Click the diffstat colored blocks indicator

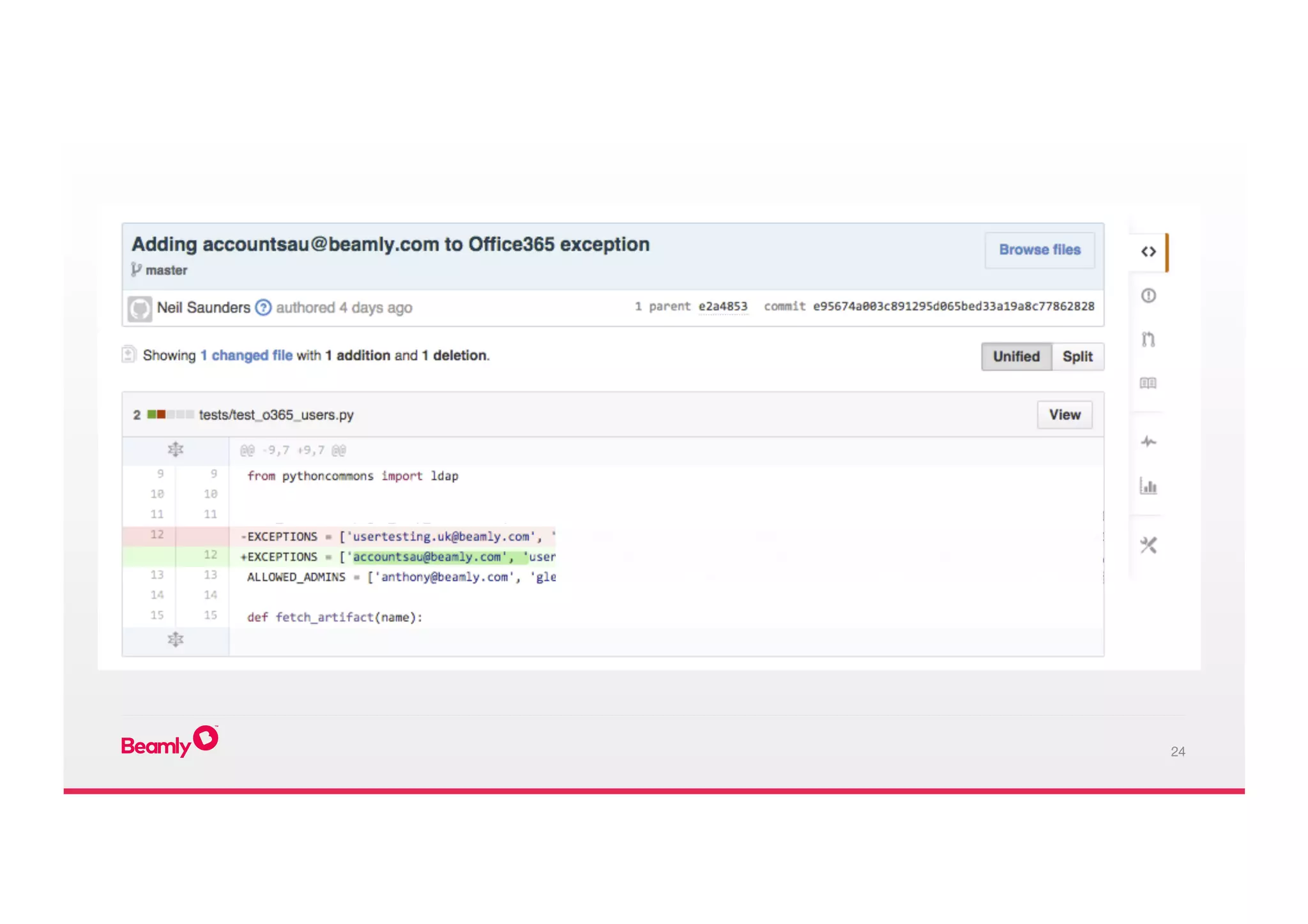click(170, 414)
